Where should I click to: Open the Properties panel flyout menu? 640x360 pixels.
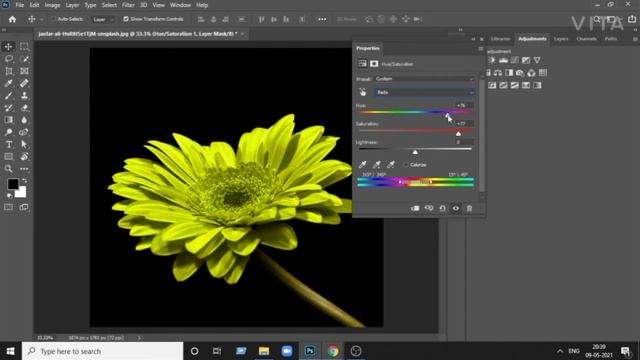pyautogui.click(x=480, y=49)
